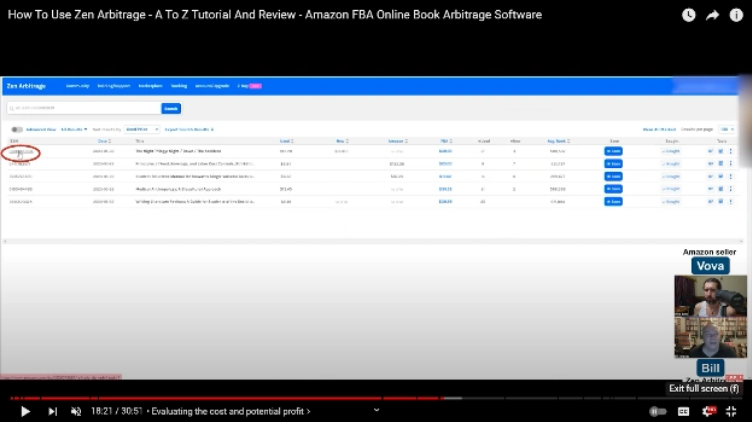The width and height of the screenshot is (752, 422).
Task: Select the Night Trilogy book title
Action: (x=178, y=151)
